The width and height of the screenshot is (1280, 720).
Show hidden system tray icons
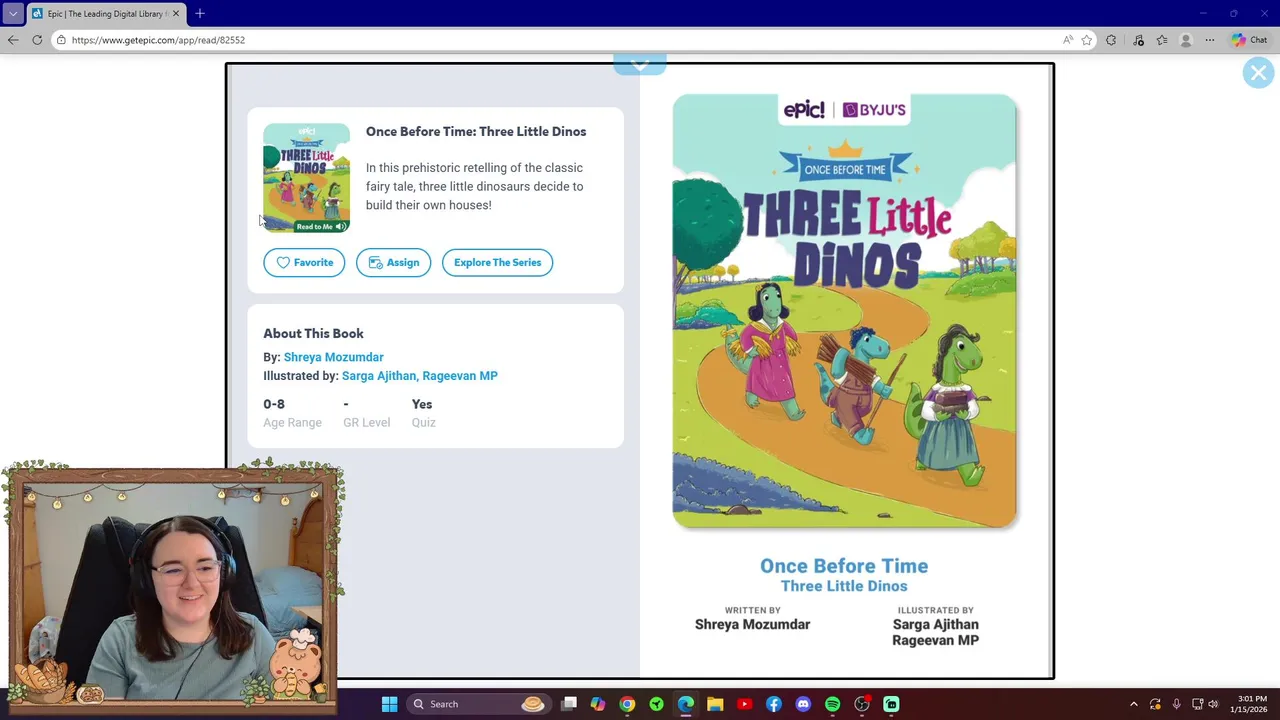[x=1133, y=704]
